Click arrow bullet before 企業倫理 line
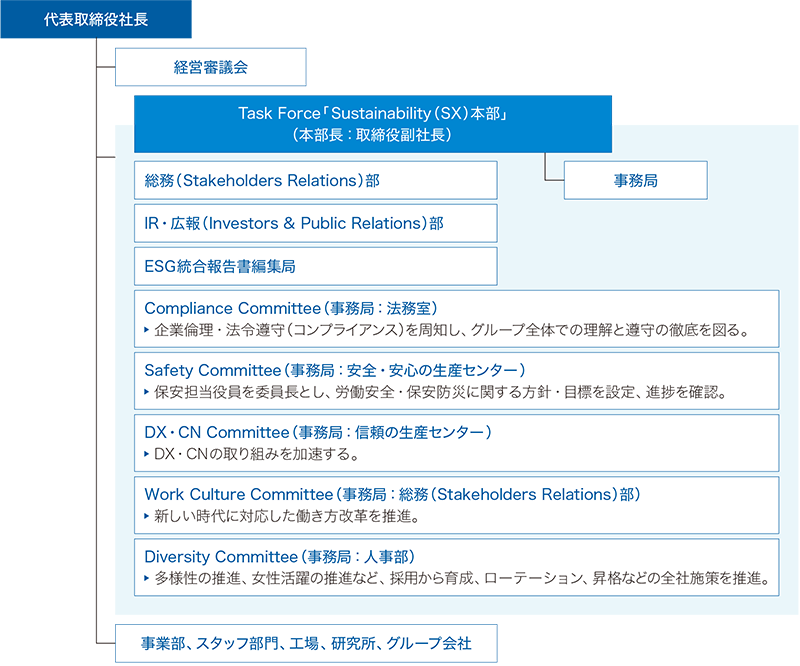The image size is (800, 666). pos(147,330)
